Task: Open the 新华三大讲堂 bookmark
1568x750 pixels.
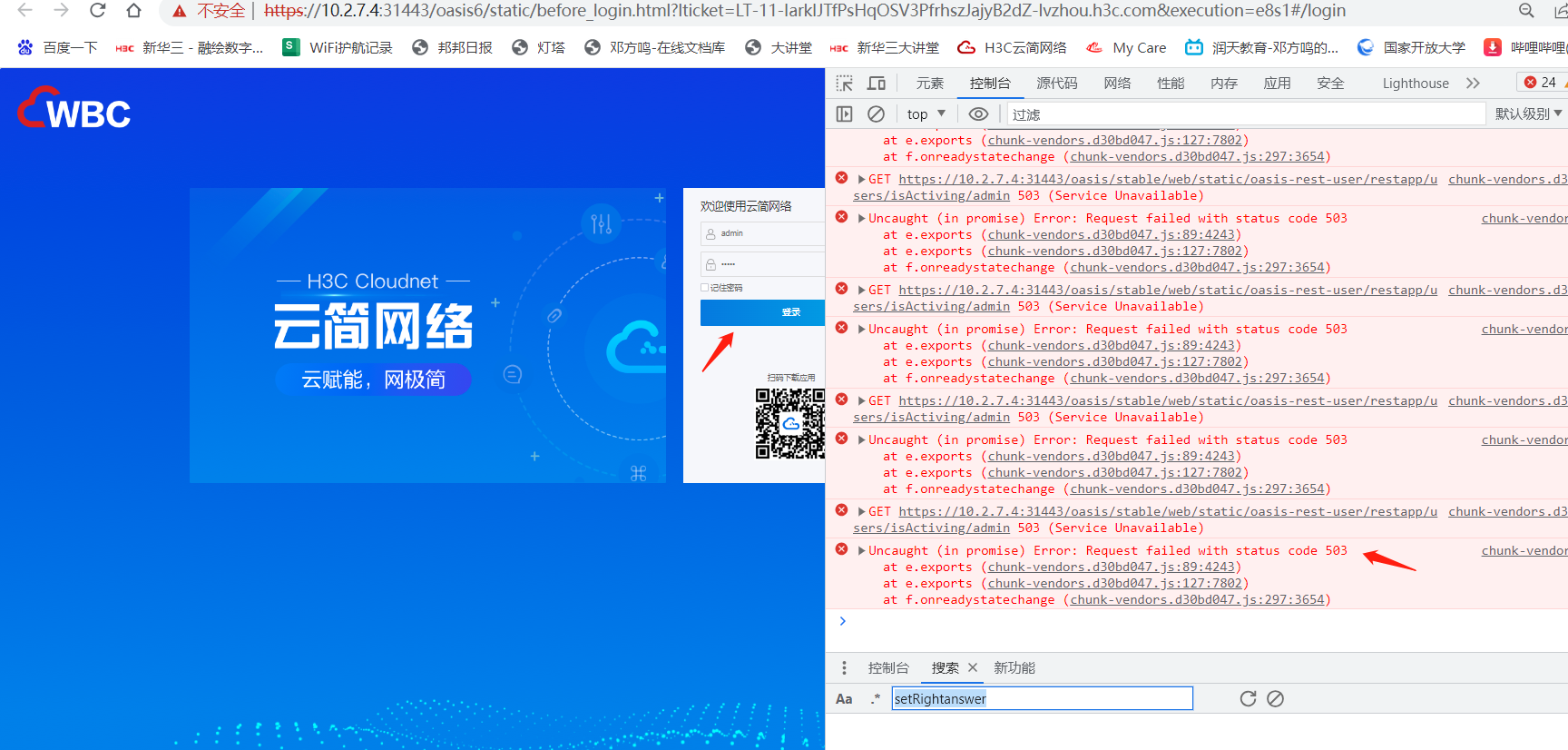Action: click(x=885, y=47)
